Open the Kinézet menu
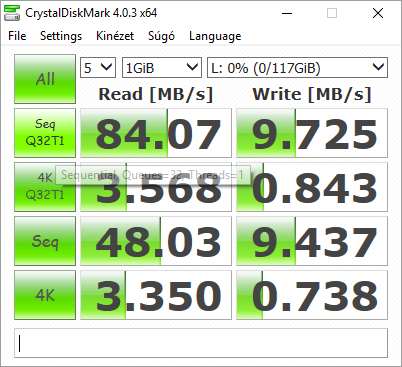The width and height of the screenshot is (402, 367). pyautogui.click(x=115, y=36)
